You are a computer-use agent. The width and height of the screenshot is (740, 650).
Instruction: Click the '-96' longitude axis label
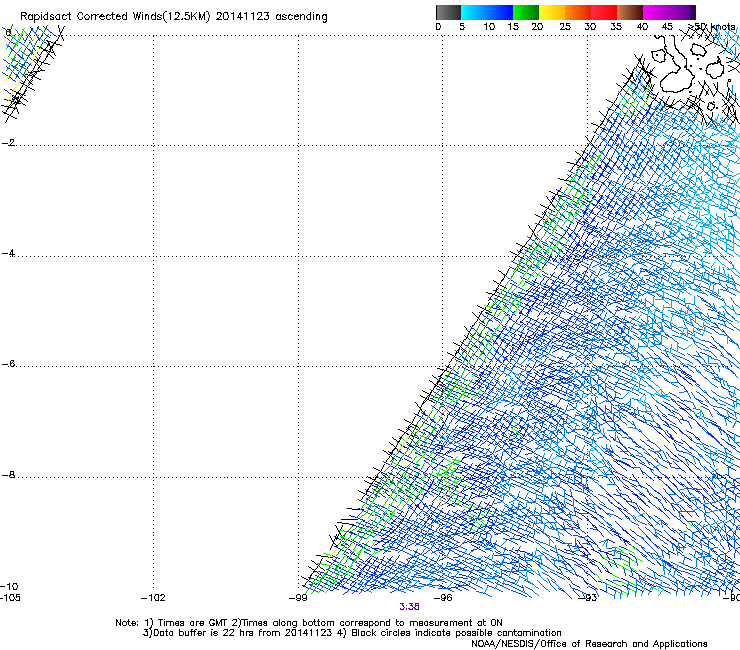click(x=443, y=598)
